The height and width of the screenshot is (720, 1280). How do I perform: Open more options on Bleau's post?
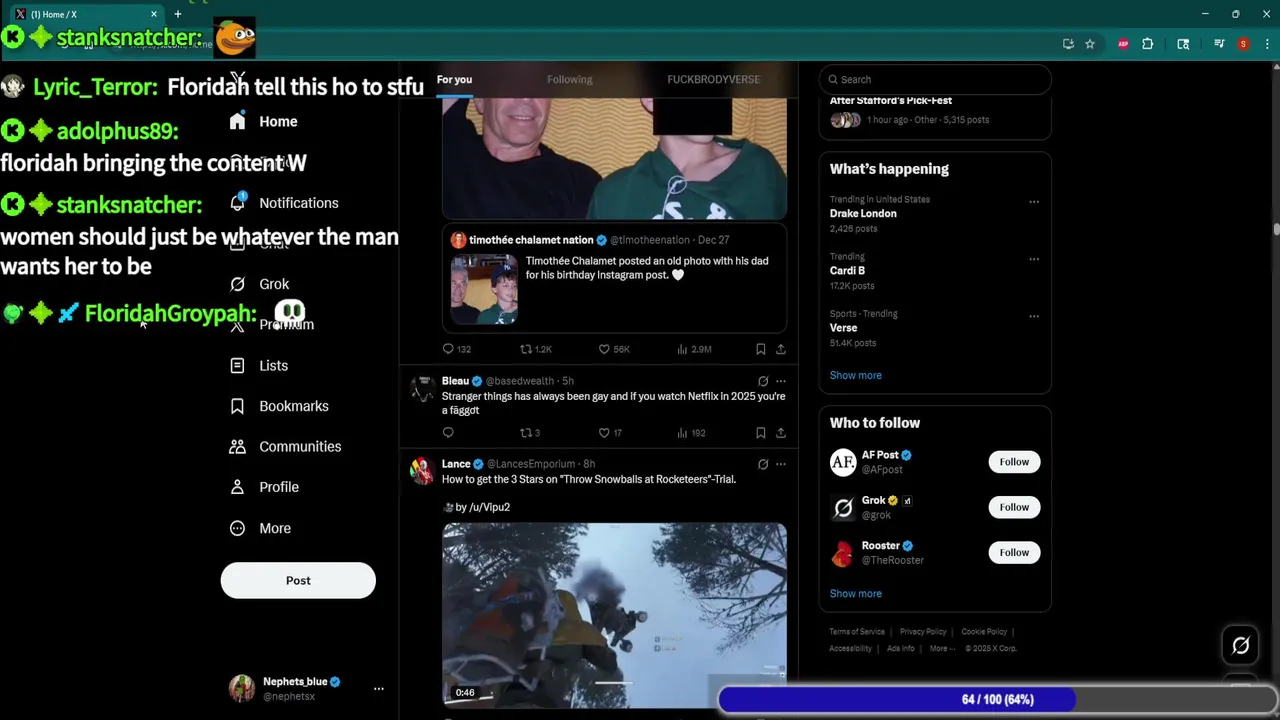781,381
